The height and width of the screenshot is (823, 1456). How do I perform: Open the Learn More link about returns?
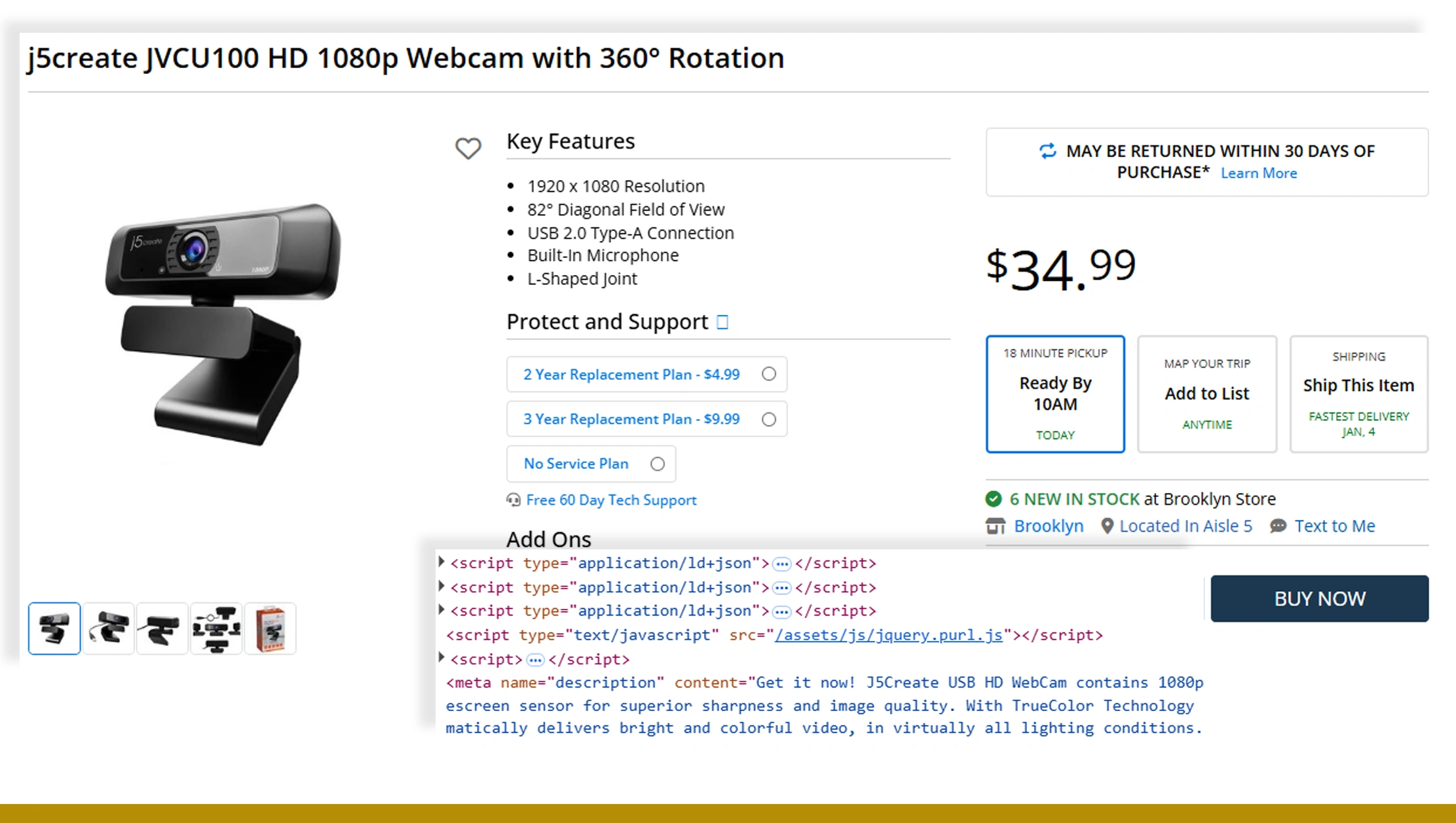click(1258, 173)
